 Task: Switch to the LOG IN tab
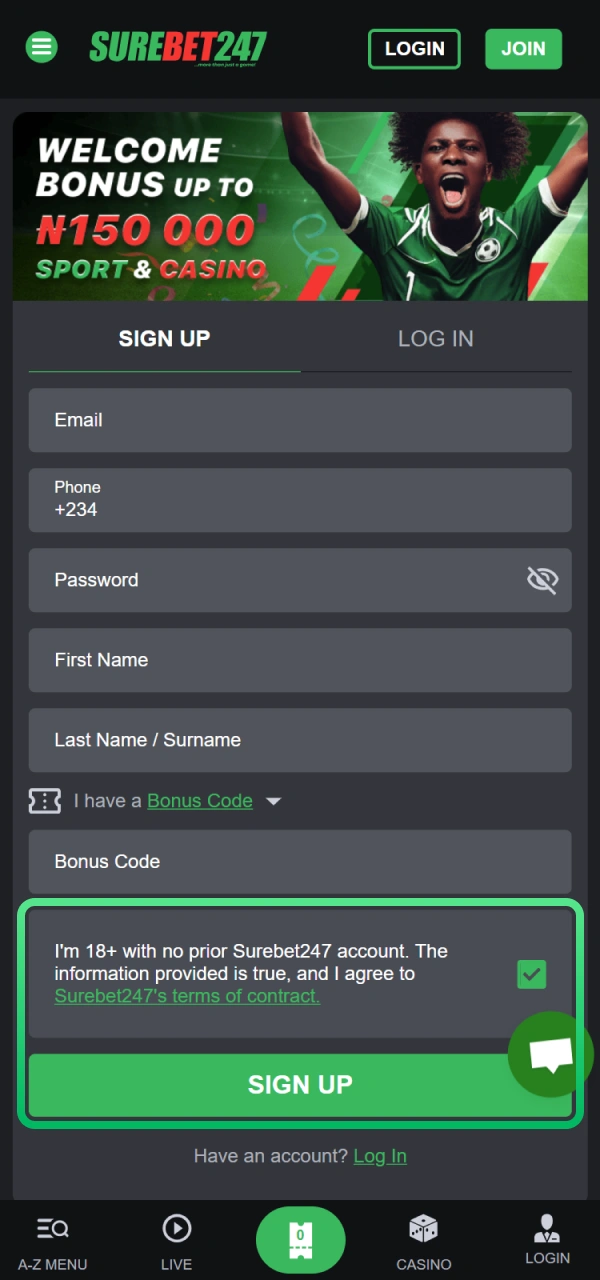click(x=435, y=338)
